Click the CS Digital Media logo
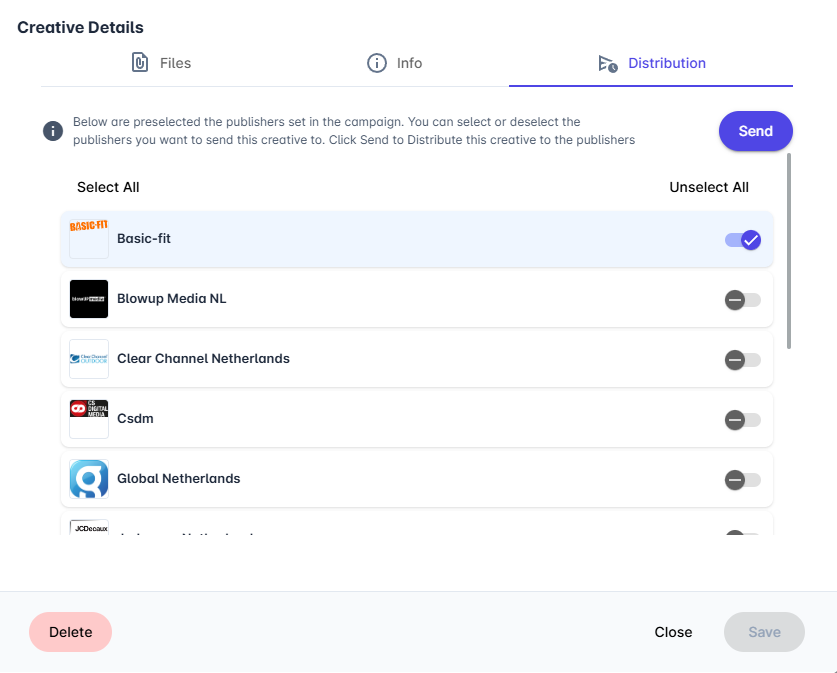The image size is (837, 673). point(89,419)
